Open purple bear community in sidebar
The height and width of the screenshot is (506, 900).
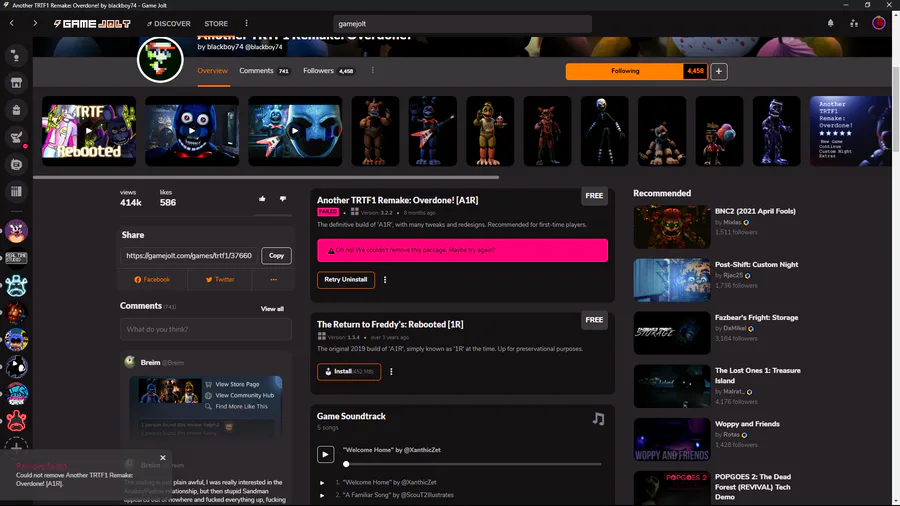coord(16,231)
